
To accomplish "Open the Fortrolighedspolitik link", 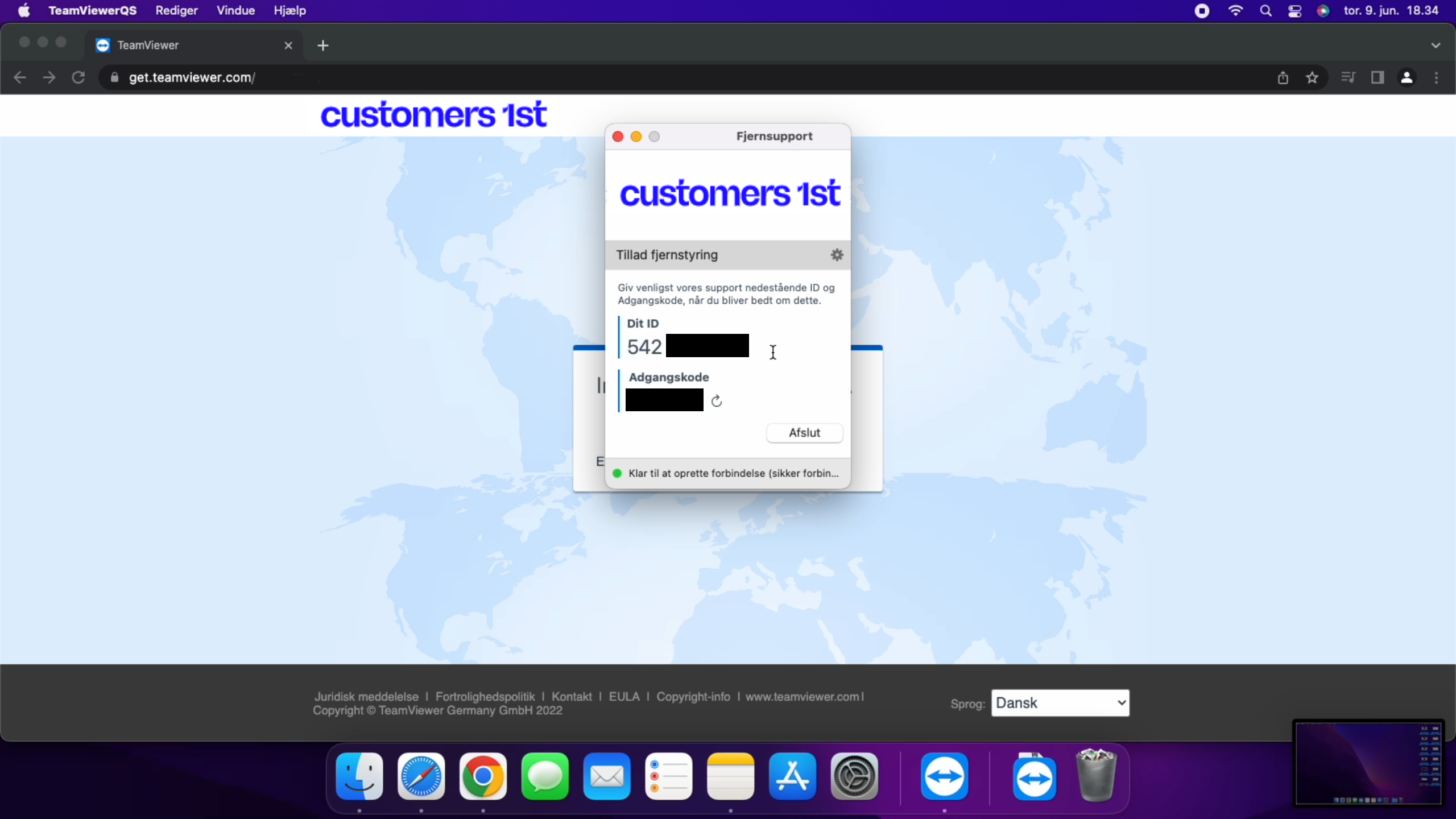I will 485,697.
